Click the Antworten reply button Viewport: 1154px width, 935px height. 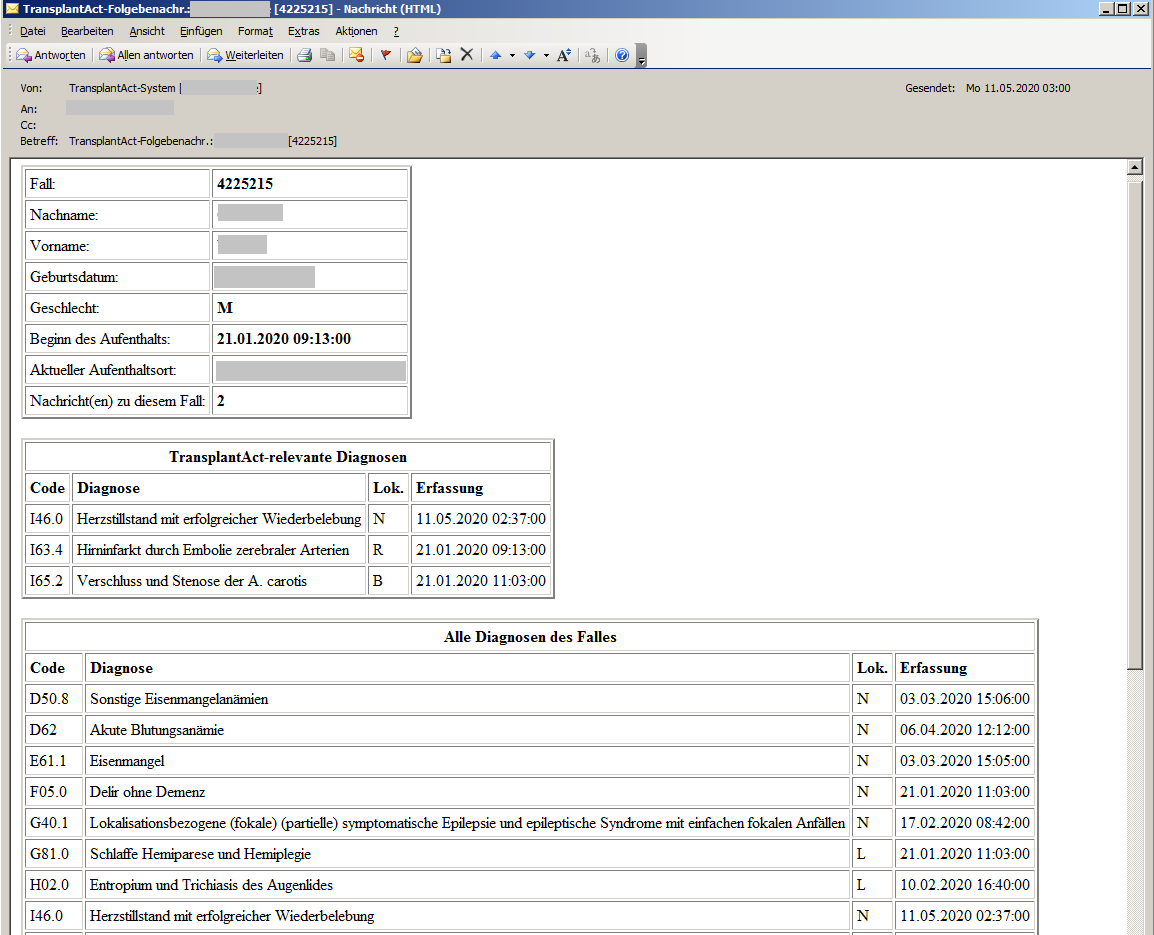51,55
